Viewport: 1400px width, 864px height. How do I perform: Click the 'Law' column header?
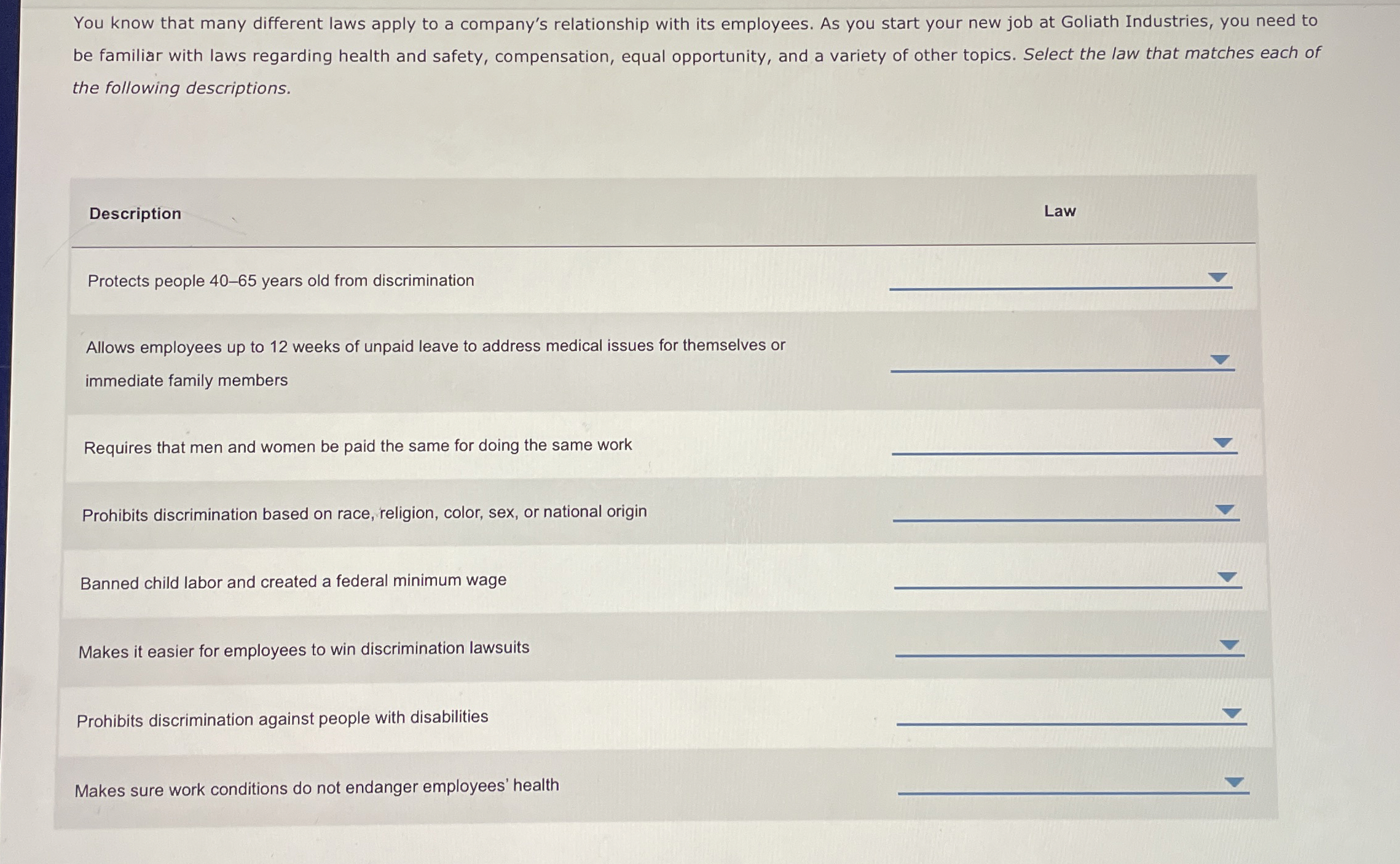(x=1060, y=211)
